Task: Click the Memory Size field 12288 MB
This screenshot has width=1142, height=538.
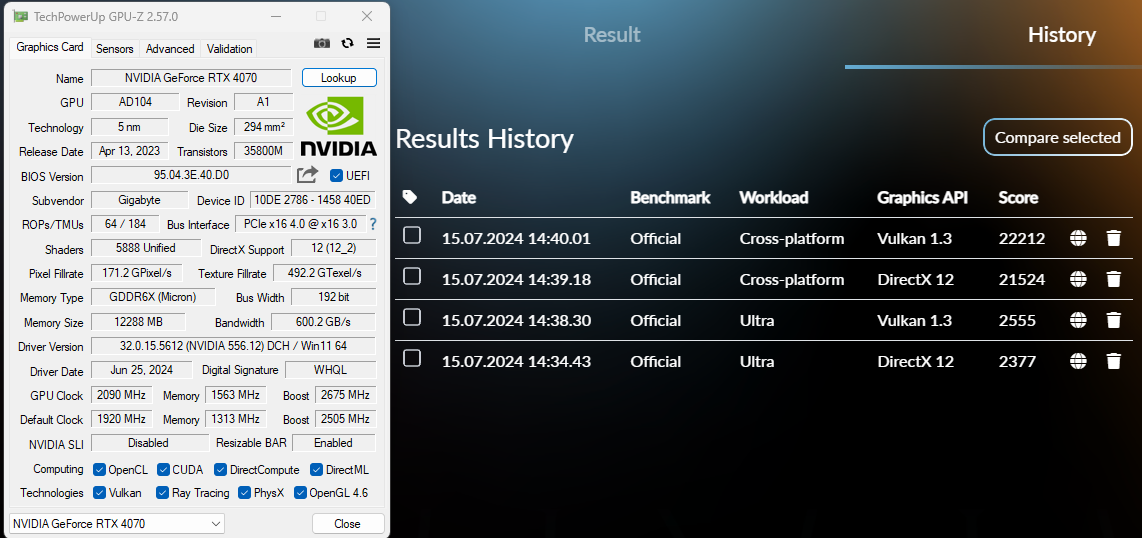Action: pyautogui.click(x=138, y=322)
